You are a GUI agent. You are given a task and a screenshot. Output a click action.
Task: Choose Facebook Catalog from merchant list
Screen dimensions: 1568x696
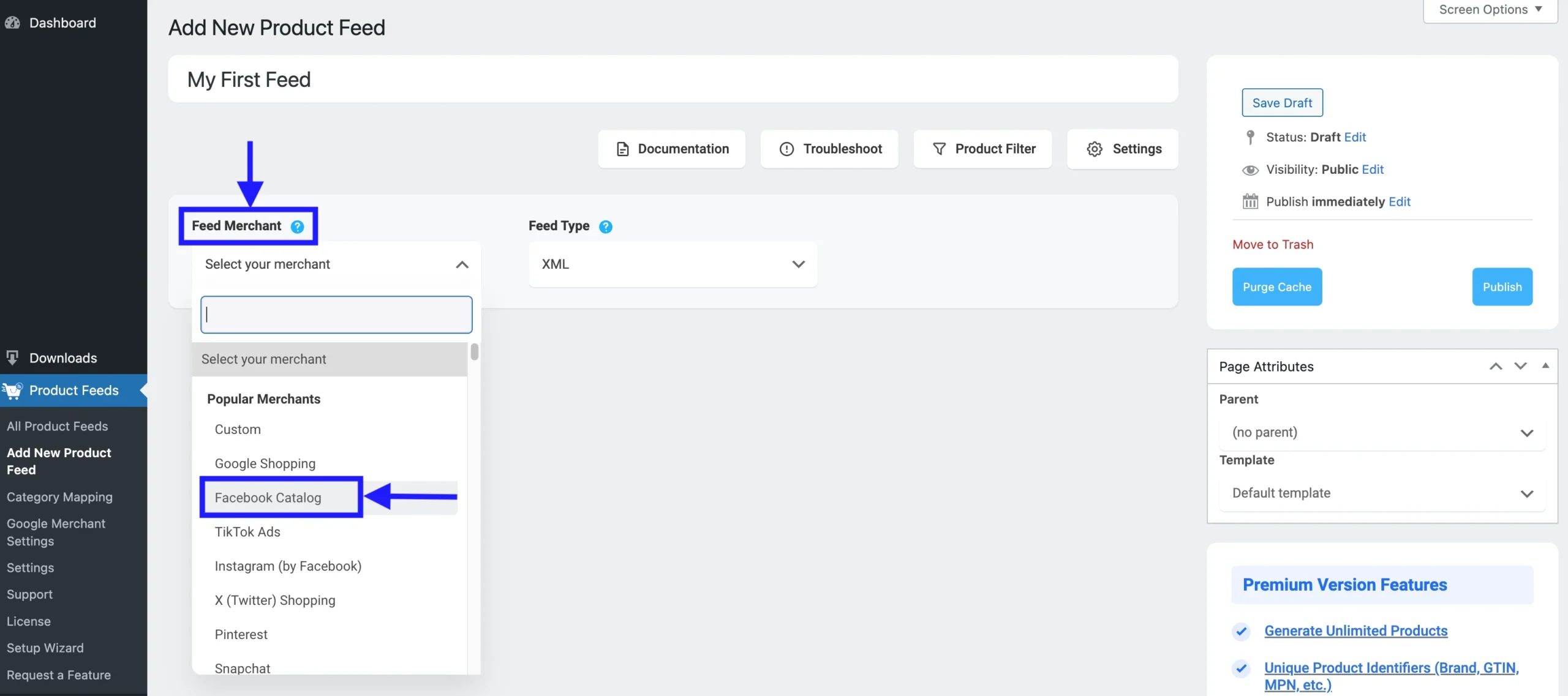(268, 498)
